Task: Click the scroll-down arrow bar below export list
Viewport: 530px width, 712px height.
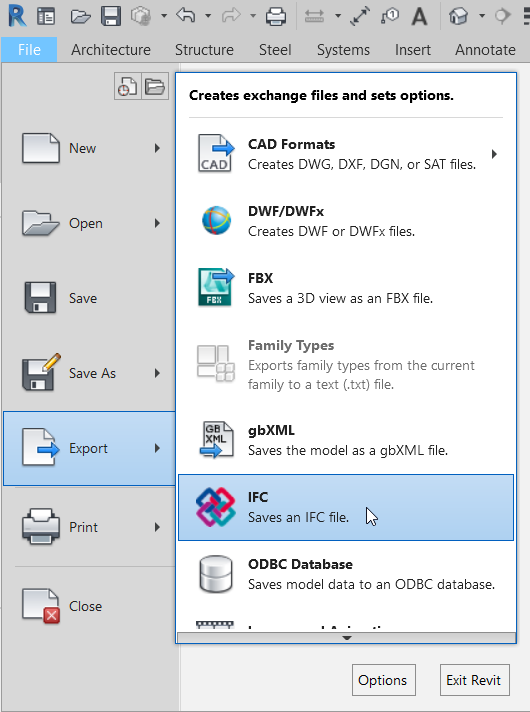Action: point(346,638)
